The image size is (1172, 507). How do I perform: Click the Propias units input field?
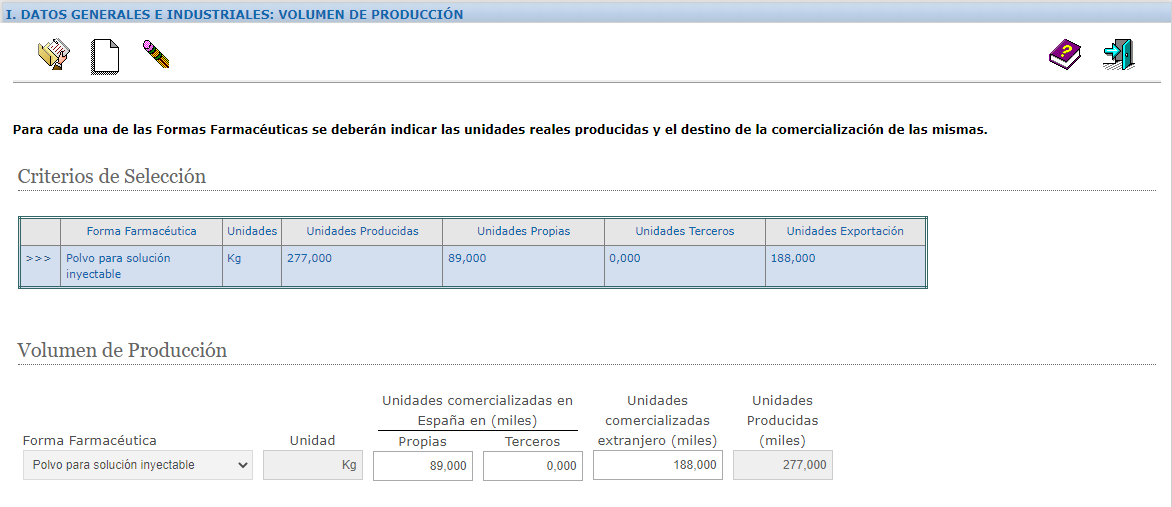click(423, 466)
